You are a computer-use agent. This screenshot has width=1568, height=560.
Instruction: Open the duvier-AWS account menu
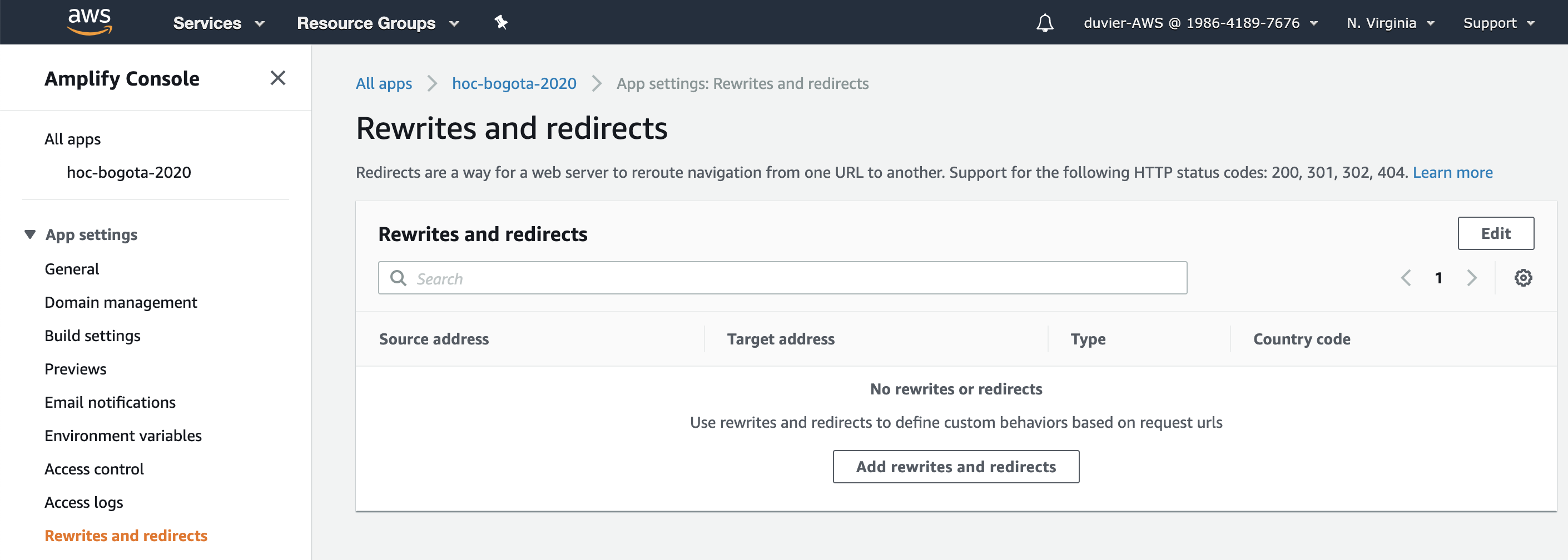point(1200,23)
